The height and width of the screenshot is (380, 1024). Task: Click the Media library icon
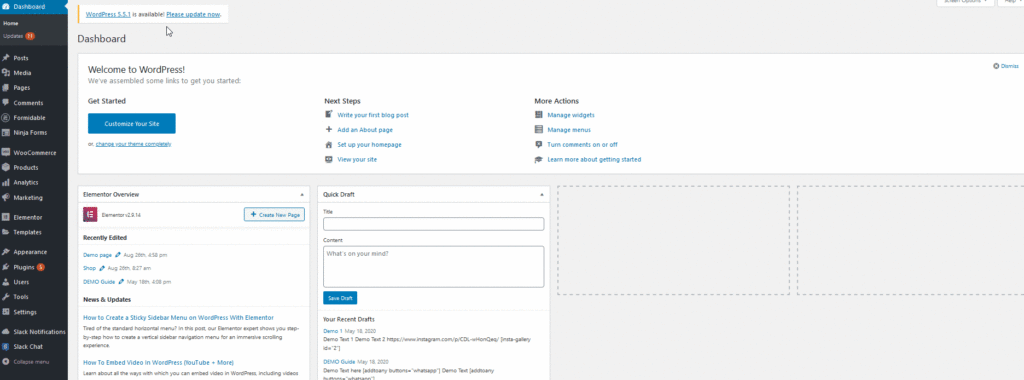6,73
